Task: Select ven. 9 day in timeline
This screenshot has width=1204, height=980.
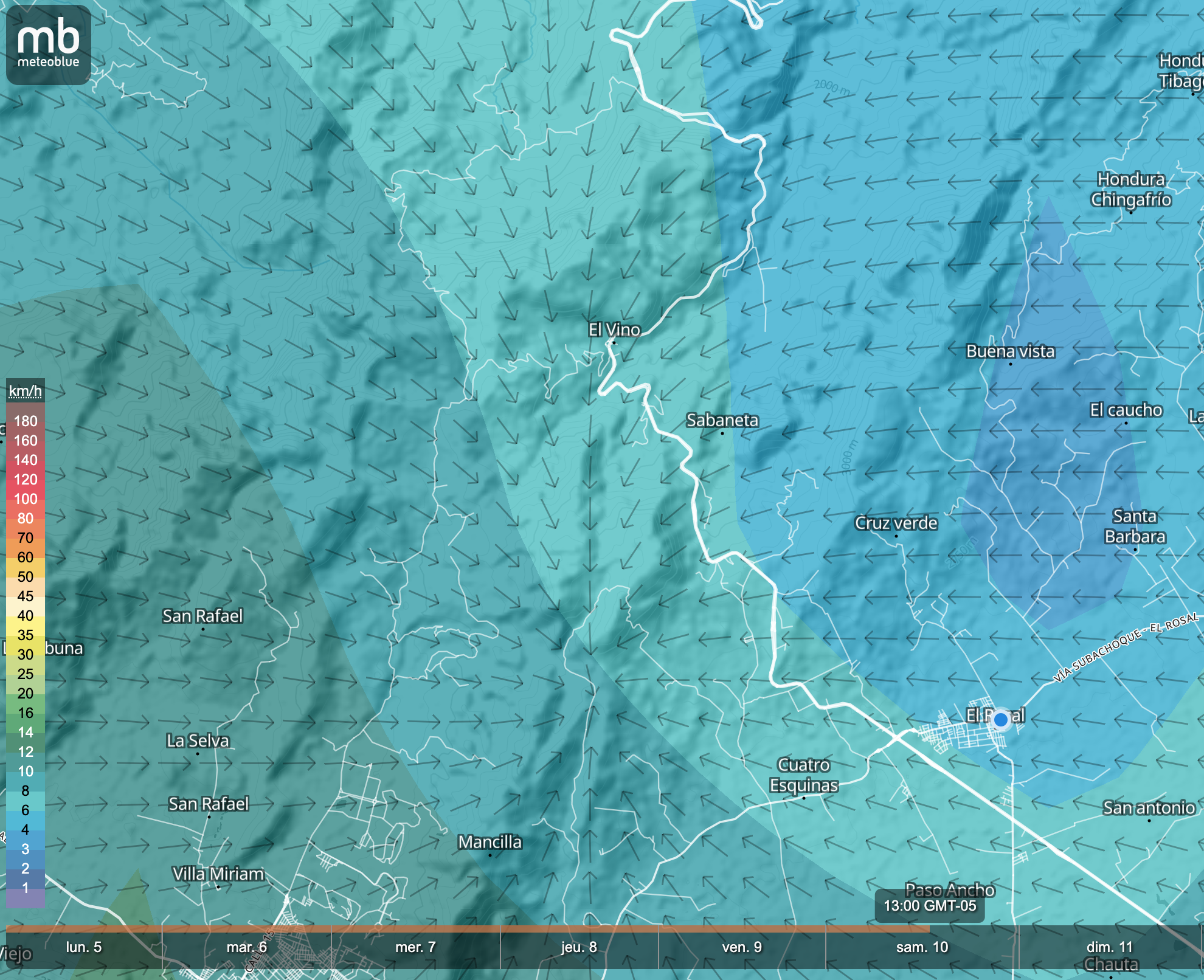Action: tap(742, 947)
